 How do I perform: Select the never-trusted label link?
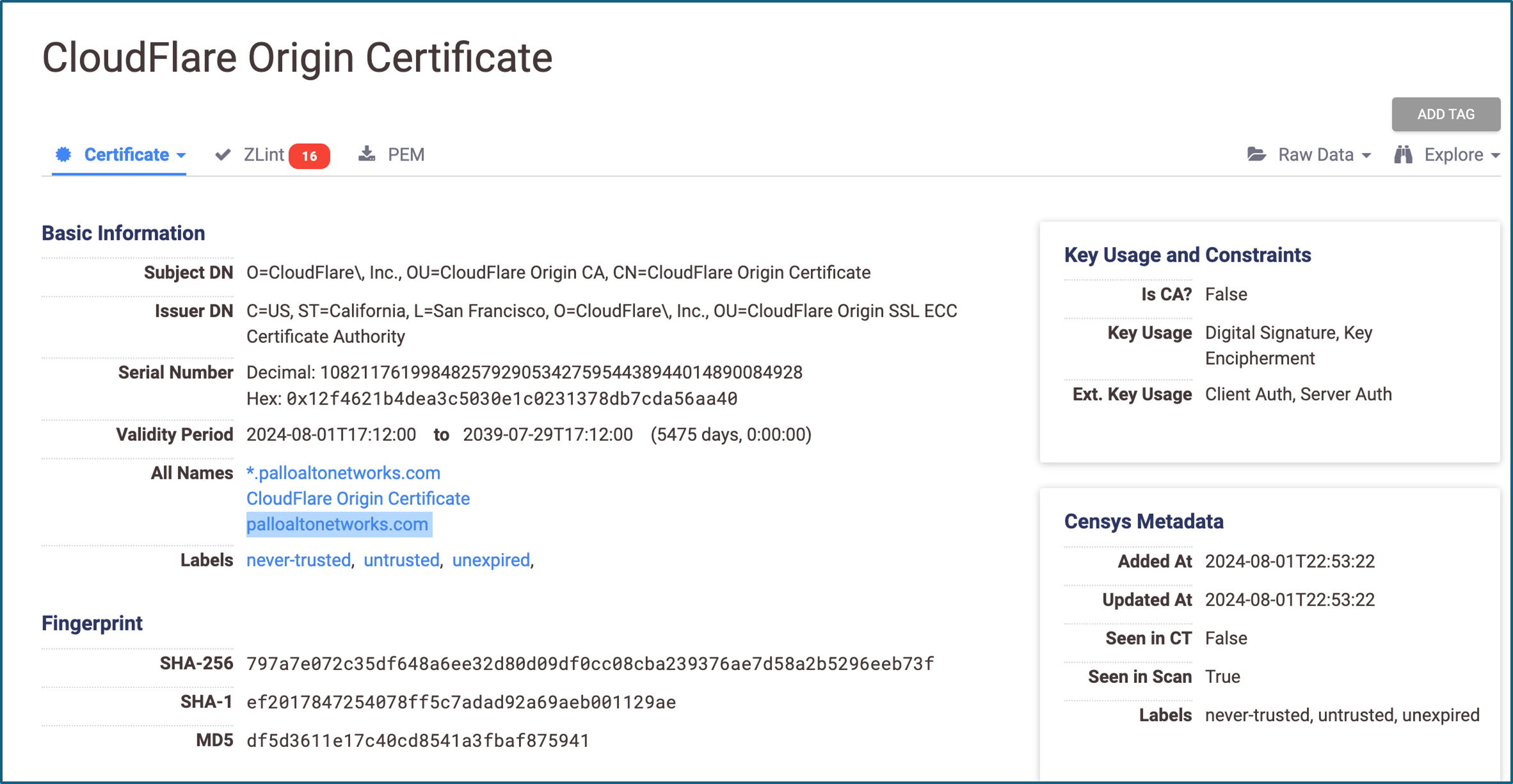click(298, 560)
